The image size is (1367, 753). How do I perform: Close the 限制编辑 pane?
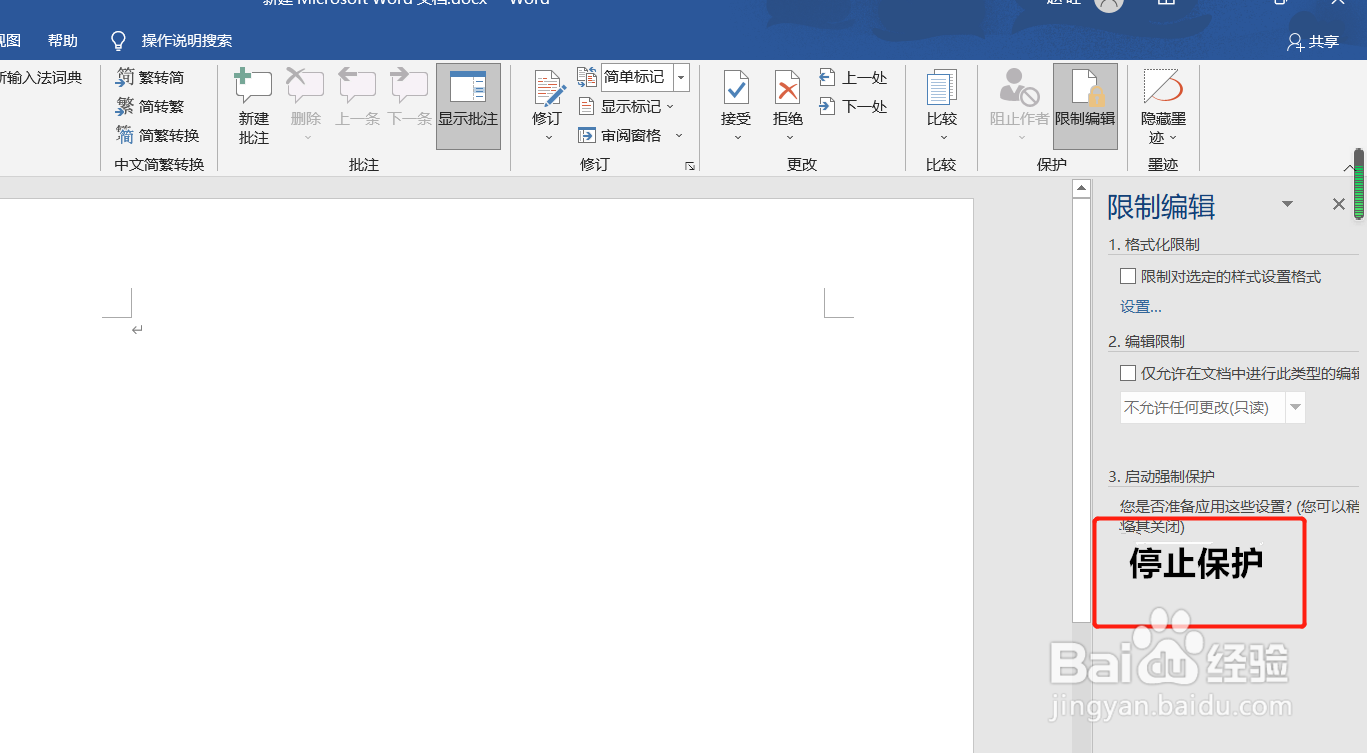pos(1339,204)
